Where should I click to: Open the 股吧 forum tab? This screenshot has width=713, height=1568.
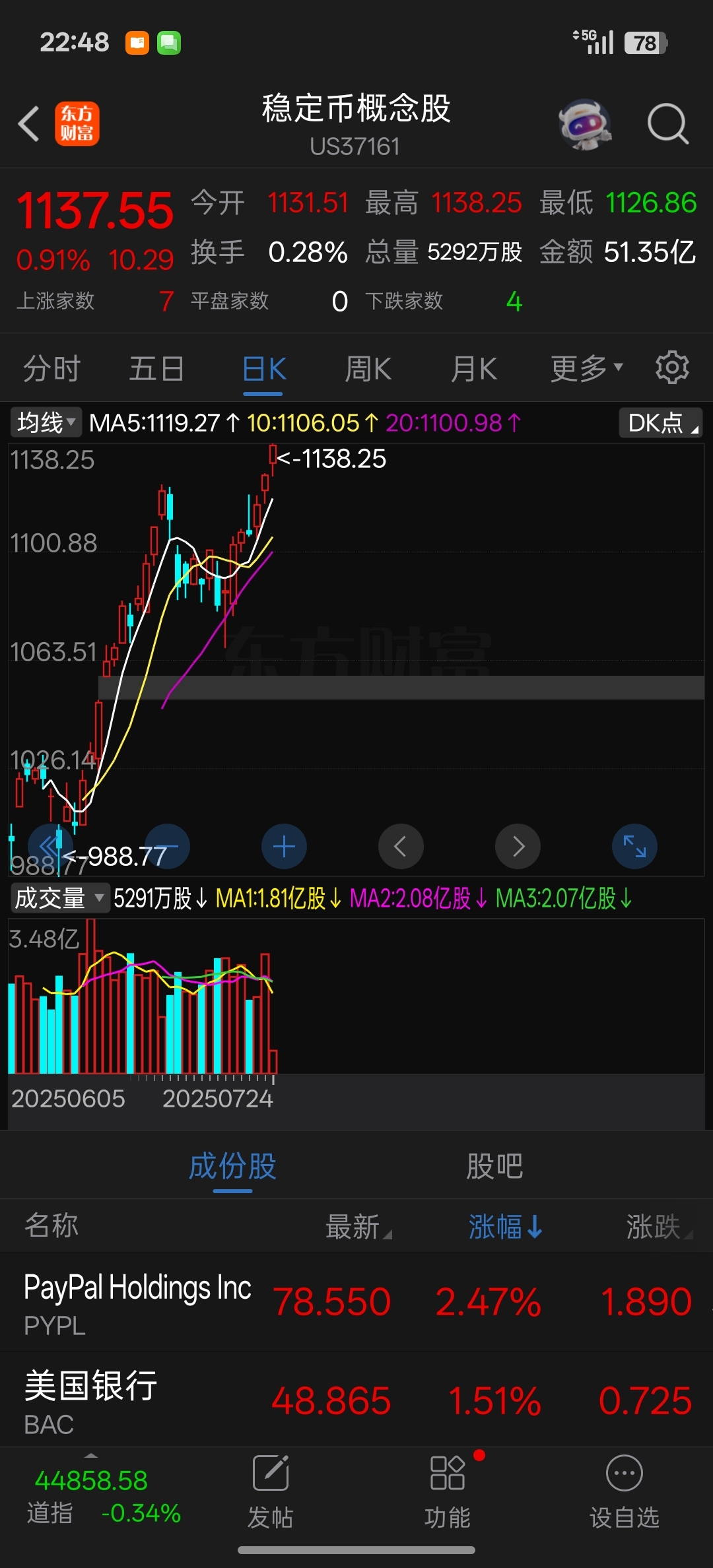point(494,1166)
